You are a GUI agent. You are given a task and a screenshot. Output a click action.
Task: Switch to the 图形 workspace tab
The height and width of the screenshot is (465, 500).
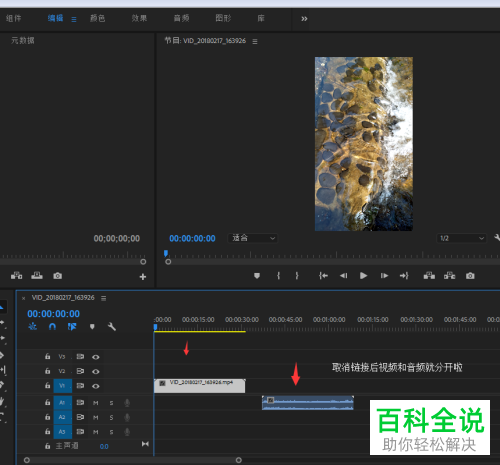coord(223,18)
